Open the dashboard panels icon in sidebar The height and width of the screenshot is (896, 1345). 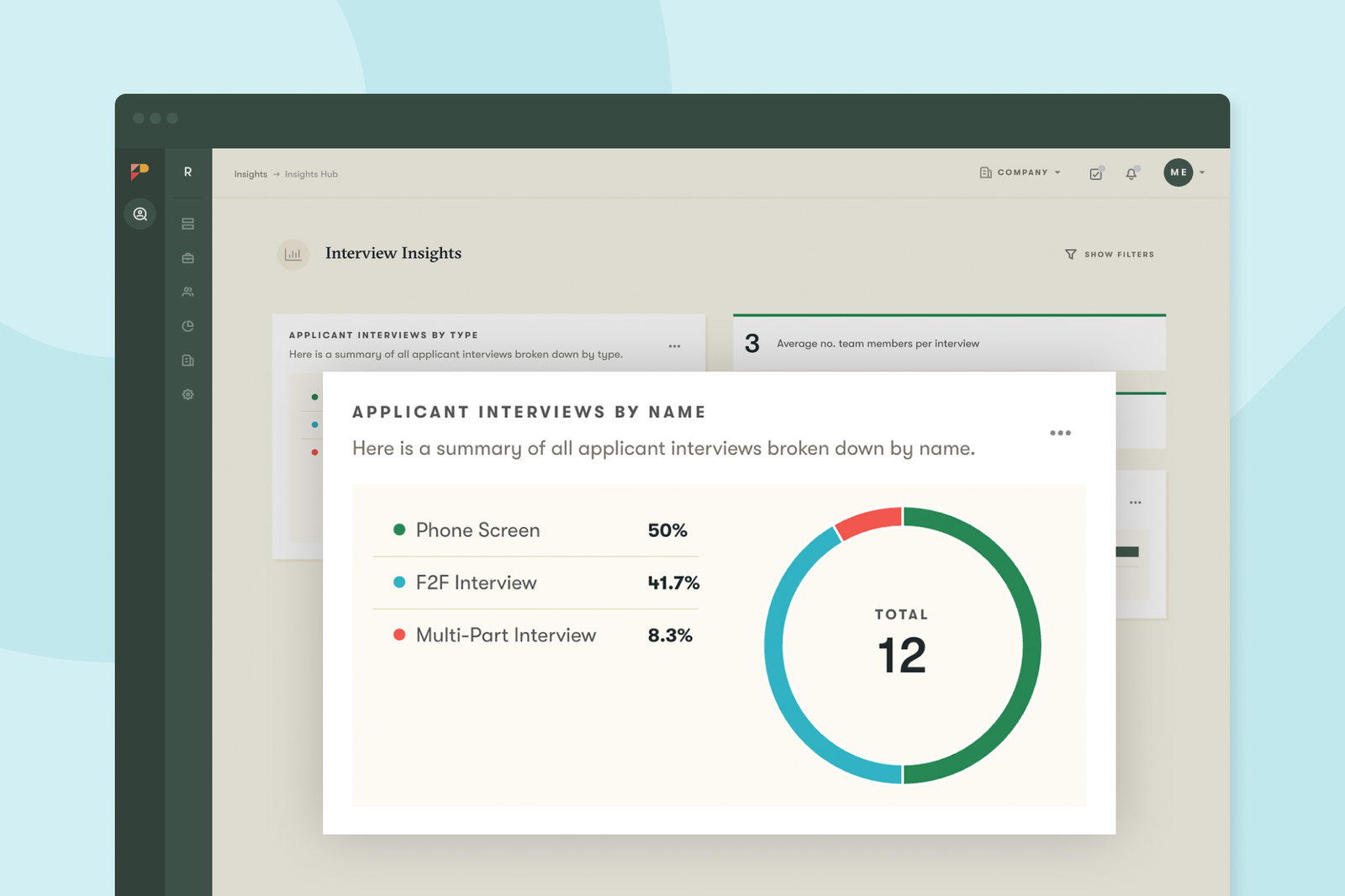point(187,224)
